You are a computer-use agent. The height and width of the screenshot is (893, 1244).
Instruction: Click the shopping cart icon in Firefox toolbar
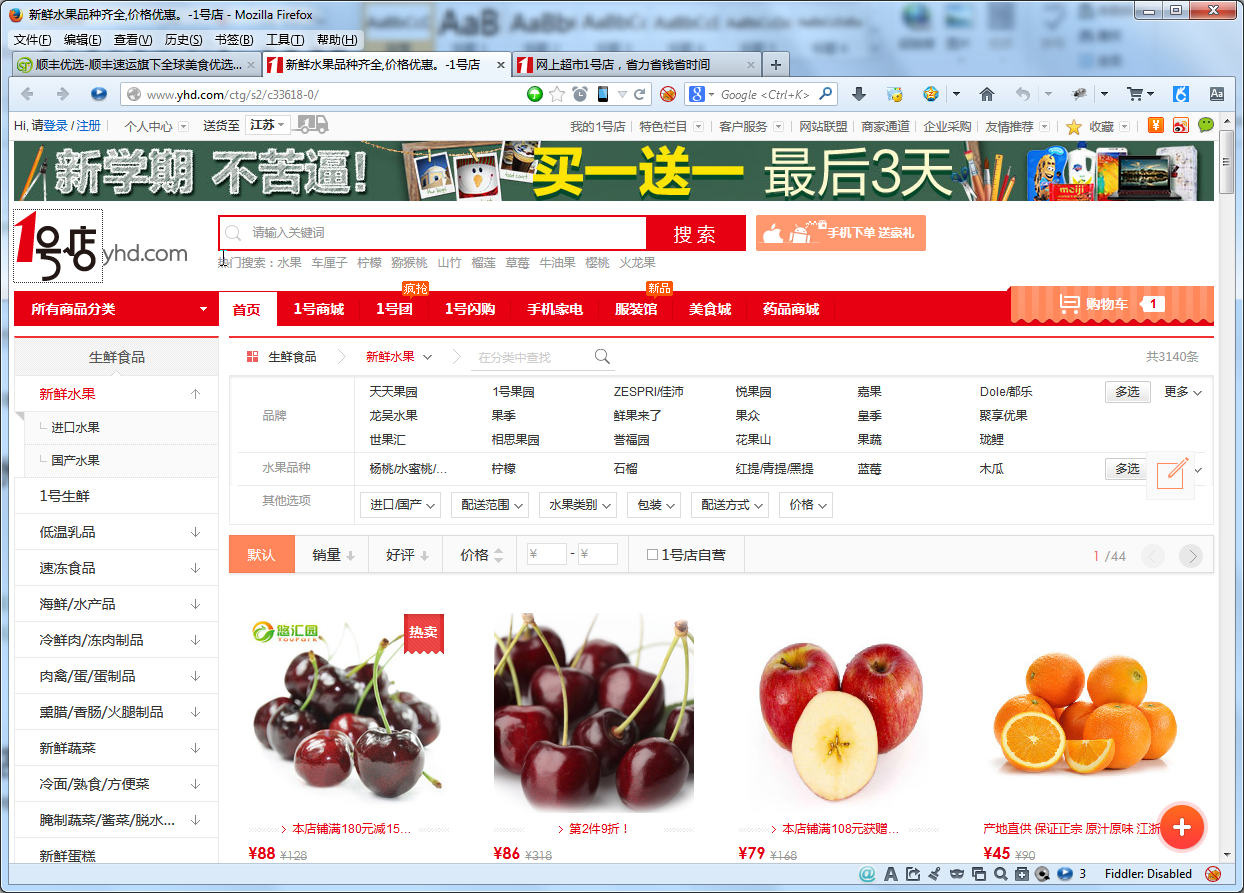1135,94
